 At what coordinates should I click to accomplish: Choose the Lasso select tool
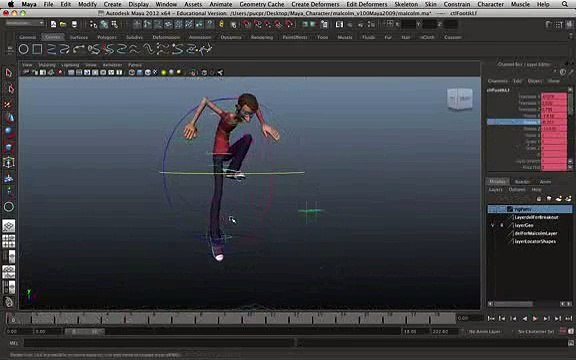10,89
